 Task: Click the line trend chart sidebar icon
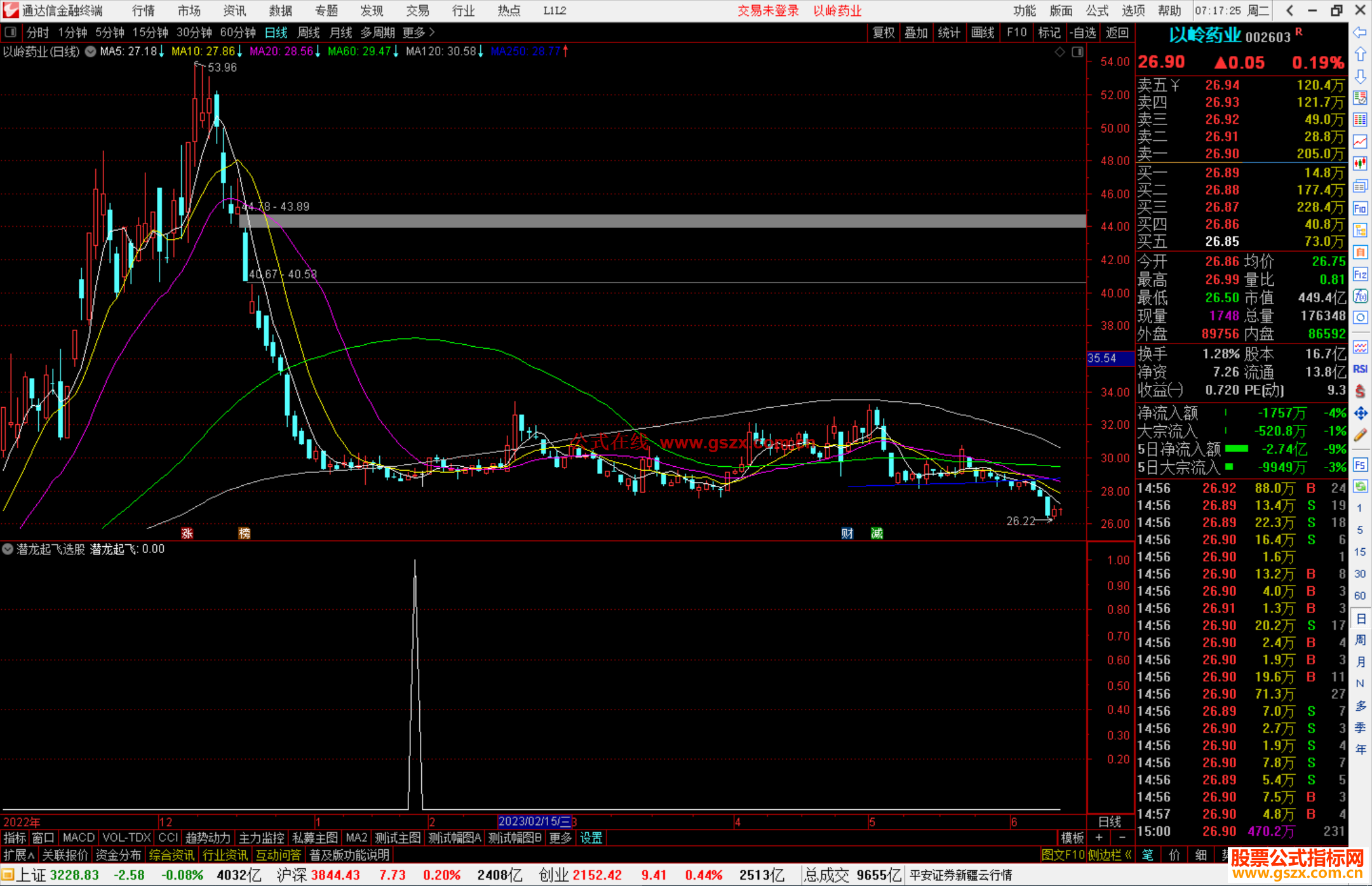coord(1360,142)
